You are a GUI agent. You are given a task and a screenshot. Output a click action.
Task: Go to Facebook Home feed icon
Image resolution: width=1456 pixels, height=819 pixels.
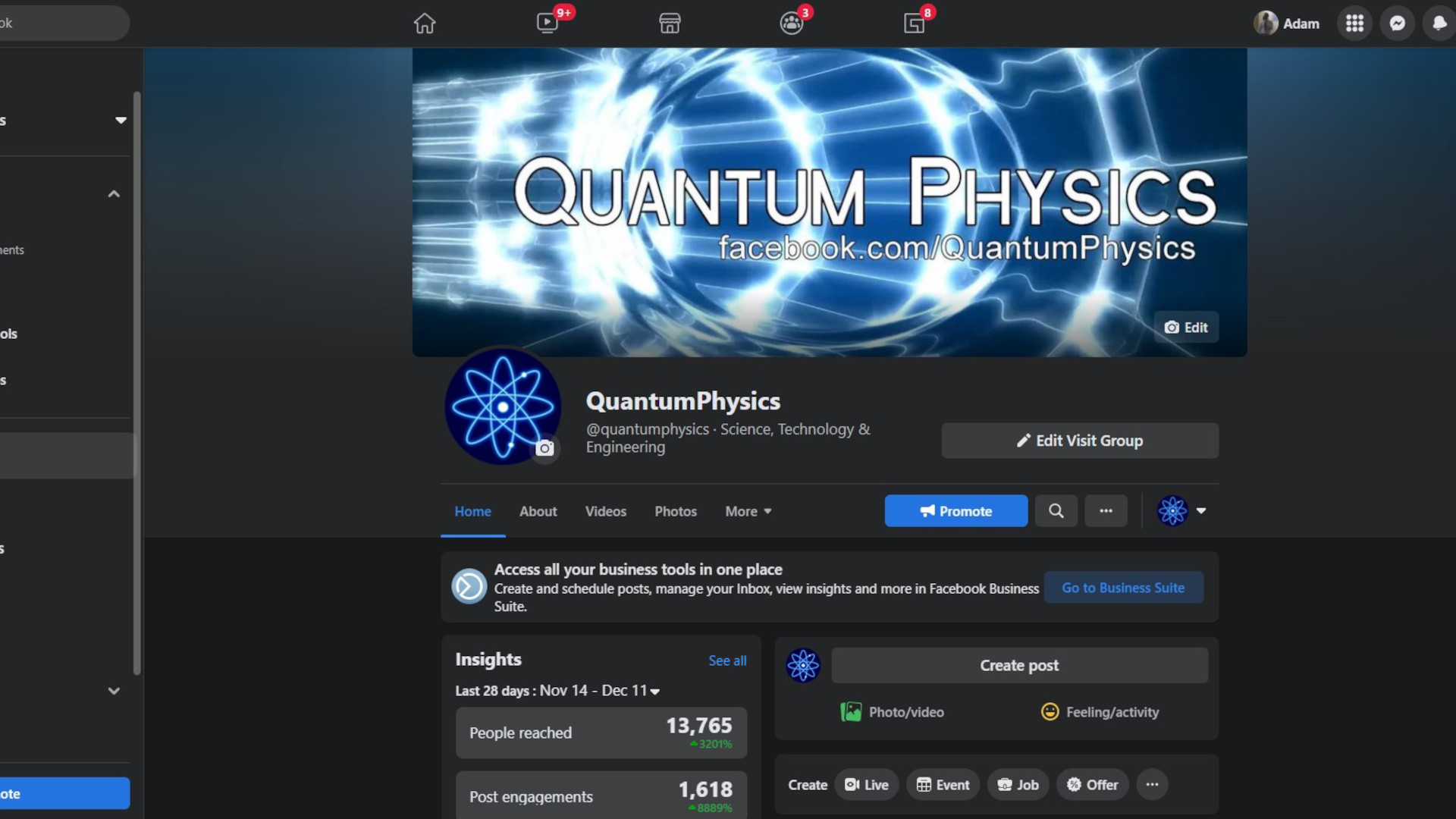[x=425, y=24]
